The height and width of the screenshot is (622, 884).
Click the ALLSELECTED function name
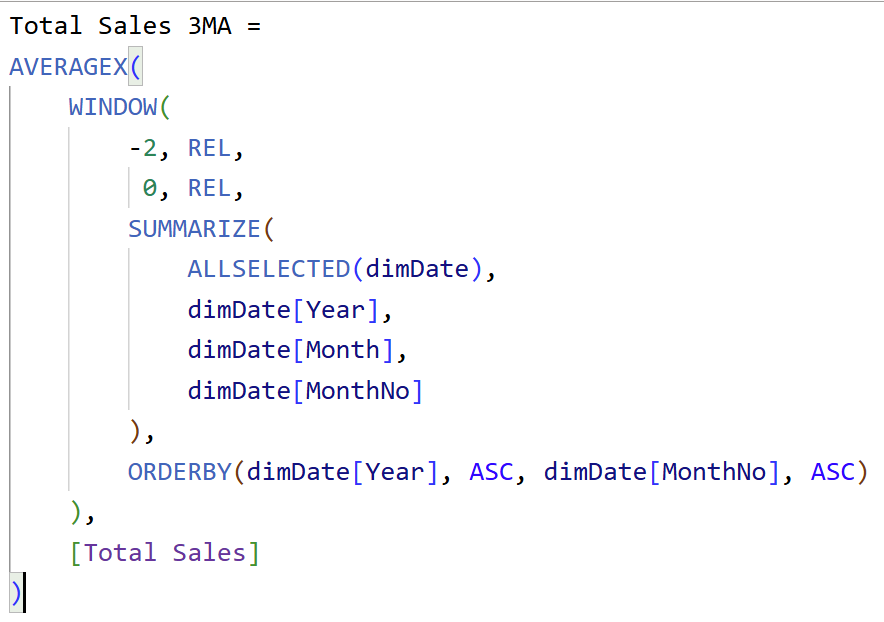(x=269, y=269)
